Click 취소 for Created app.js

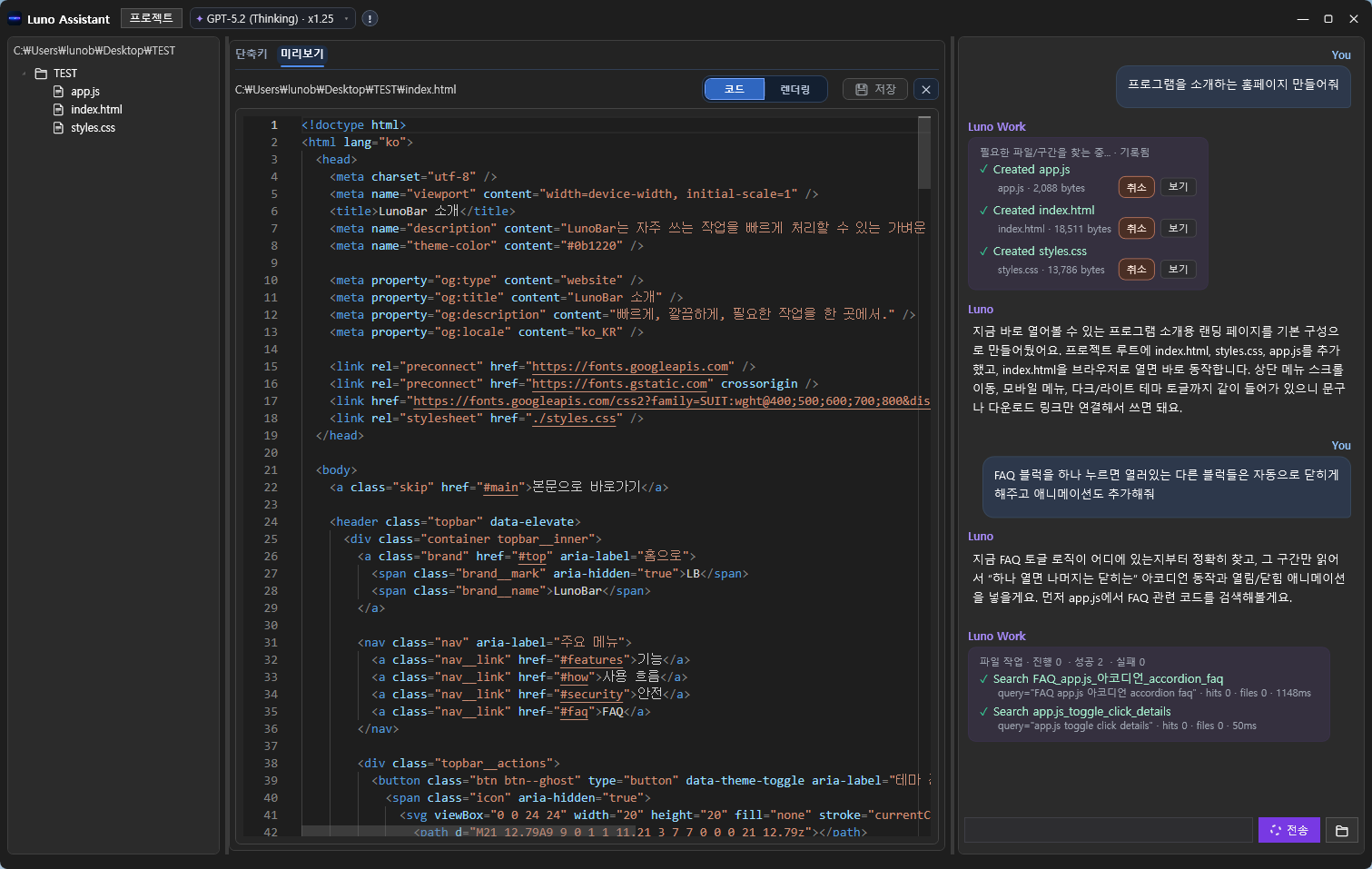1136,187
